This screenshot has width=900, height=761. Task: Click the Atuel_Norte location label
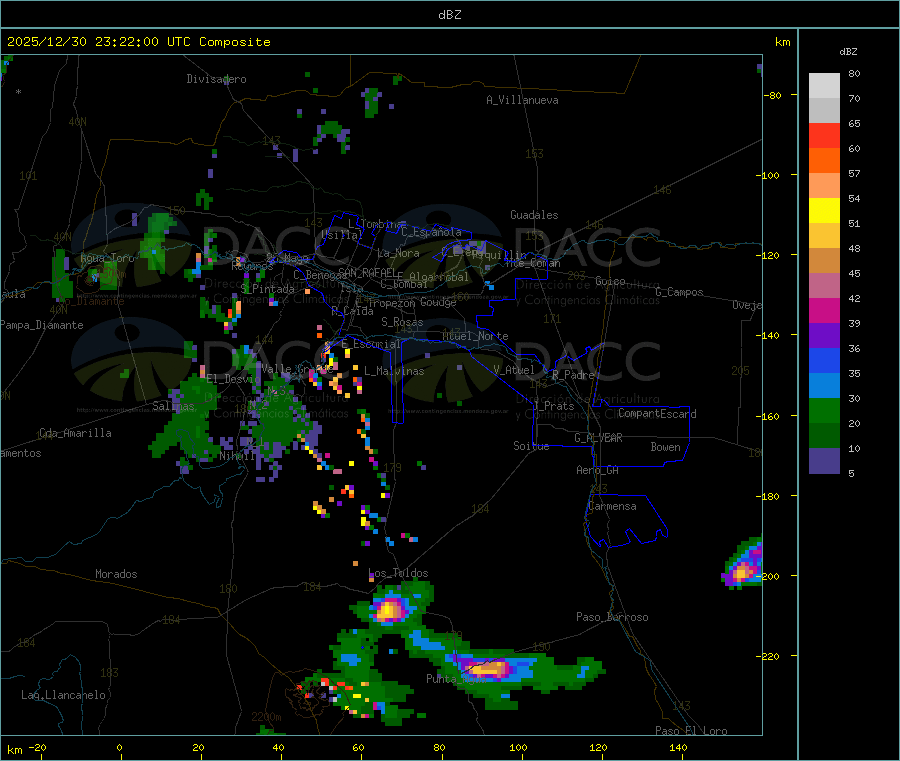(475, 336)
